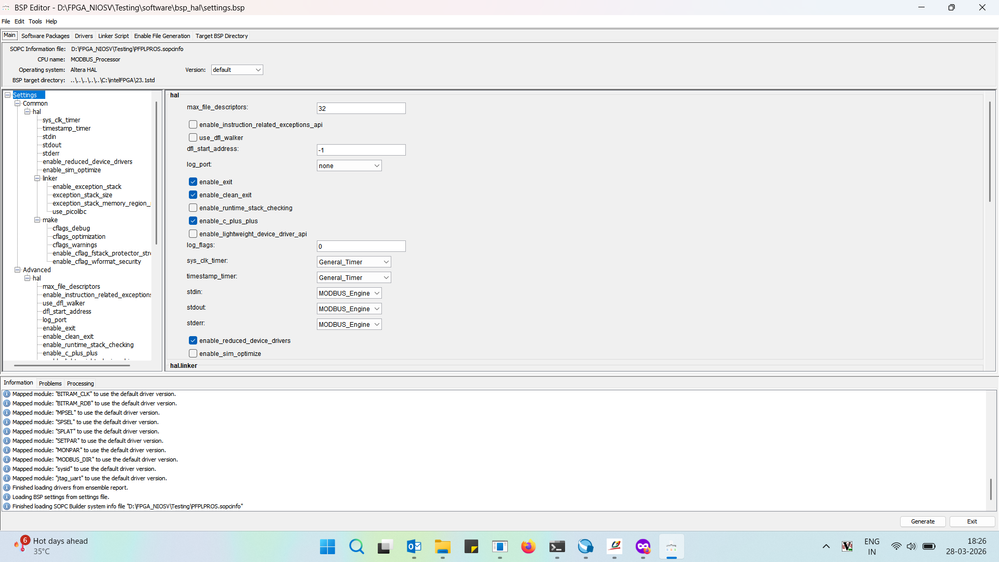Screen dimensions: 999x562
Task: Select cflags_optimization in the settings tree
Action: pyautogui.click(x=79, y=236)
